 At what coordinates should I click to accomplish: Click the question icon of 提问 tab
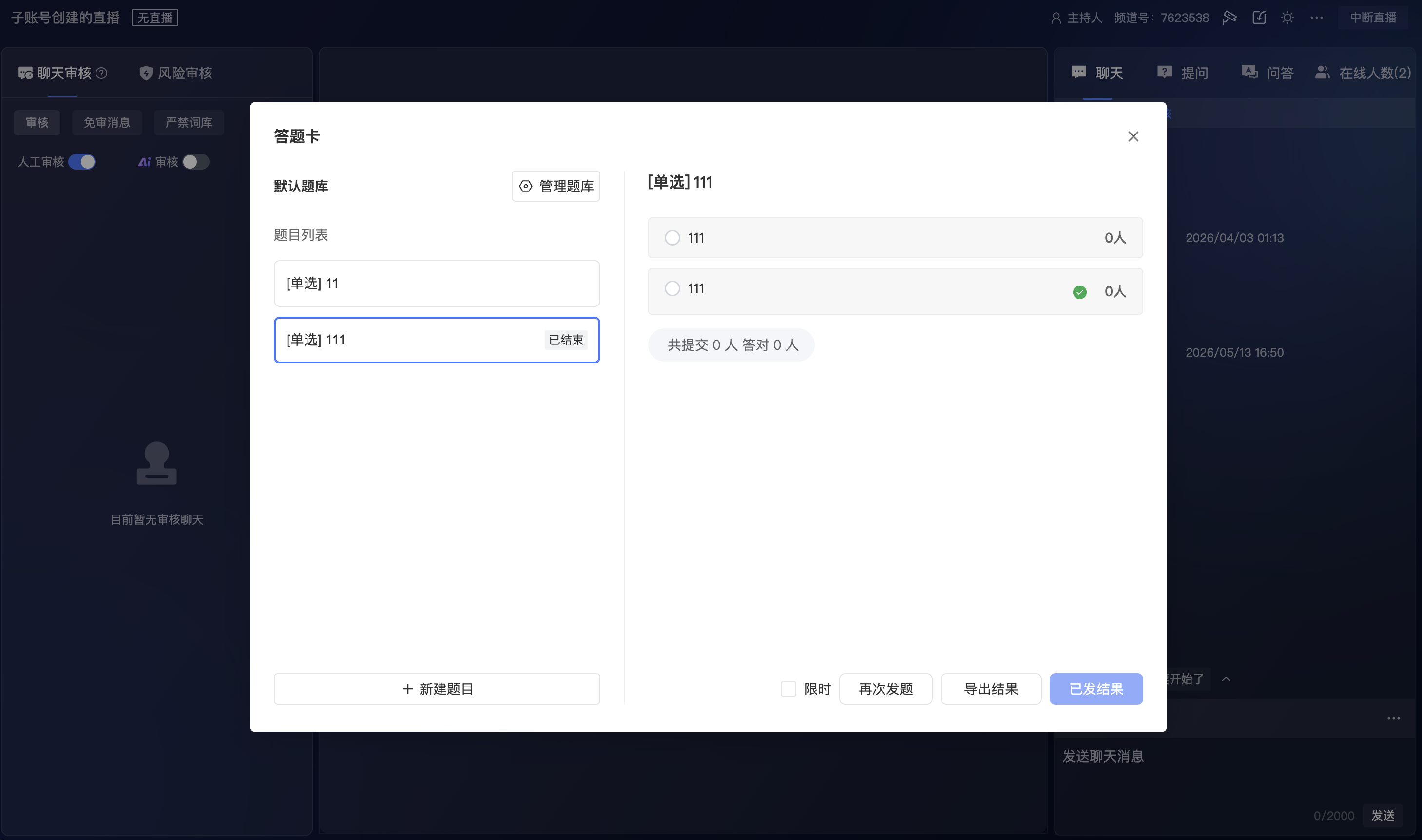pos(1164,72)
